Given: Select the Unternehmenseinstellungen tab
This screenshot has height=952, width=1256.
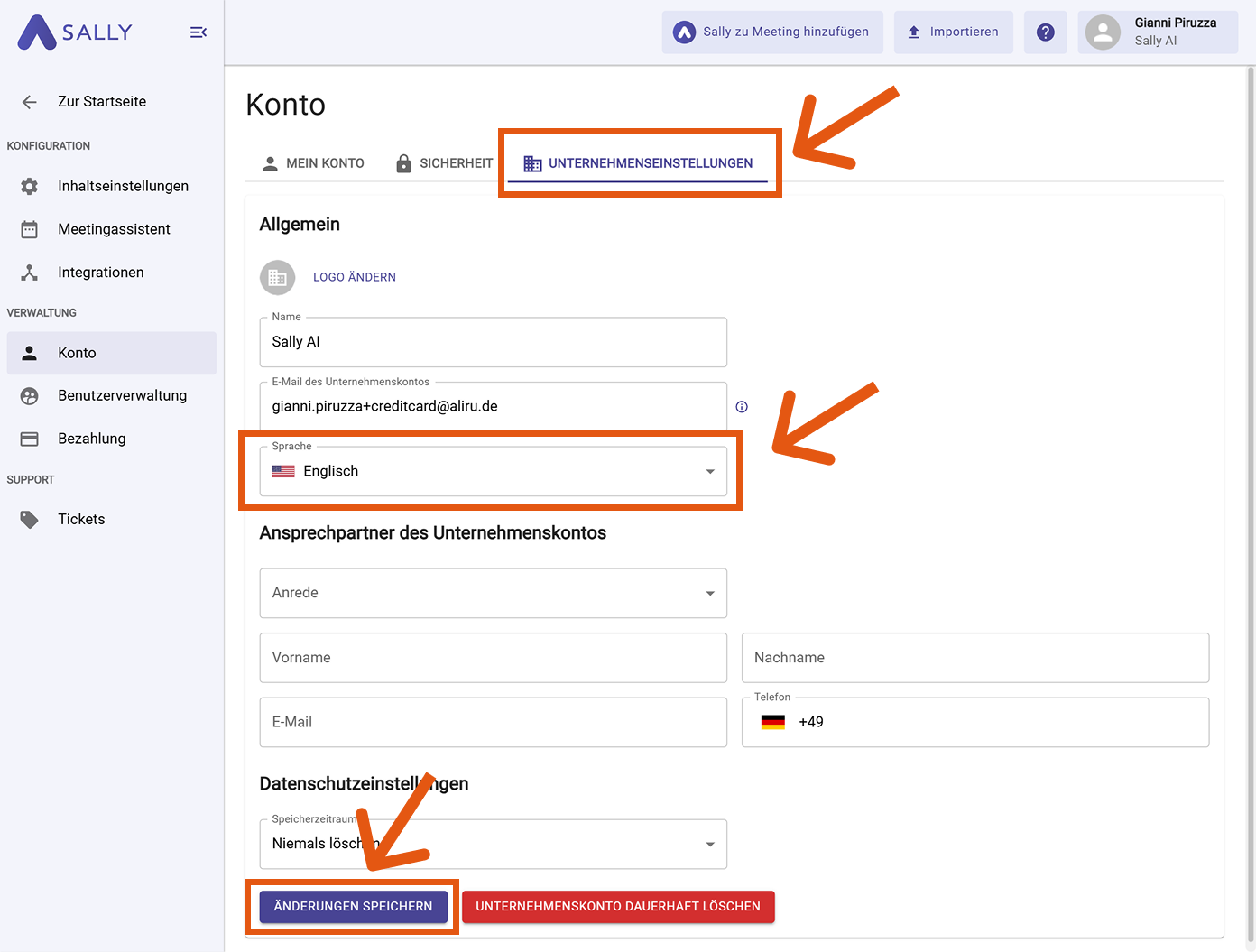Looking at the screenshot, I should pyautogui.click(x=638, y=163).
